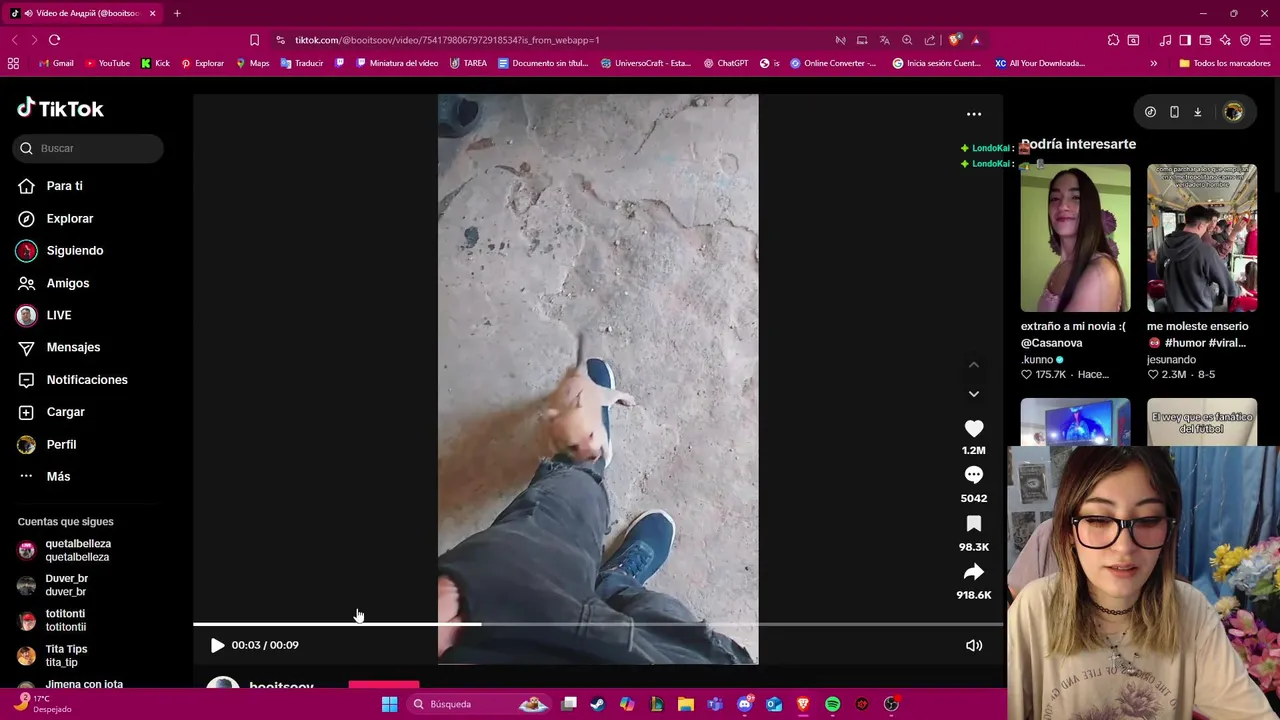Screen dimensions: 1280x720
Task: Click the profile avatar at top right
Action: point(1233,112)
